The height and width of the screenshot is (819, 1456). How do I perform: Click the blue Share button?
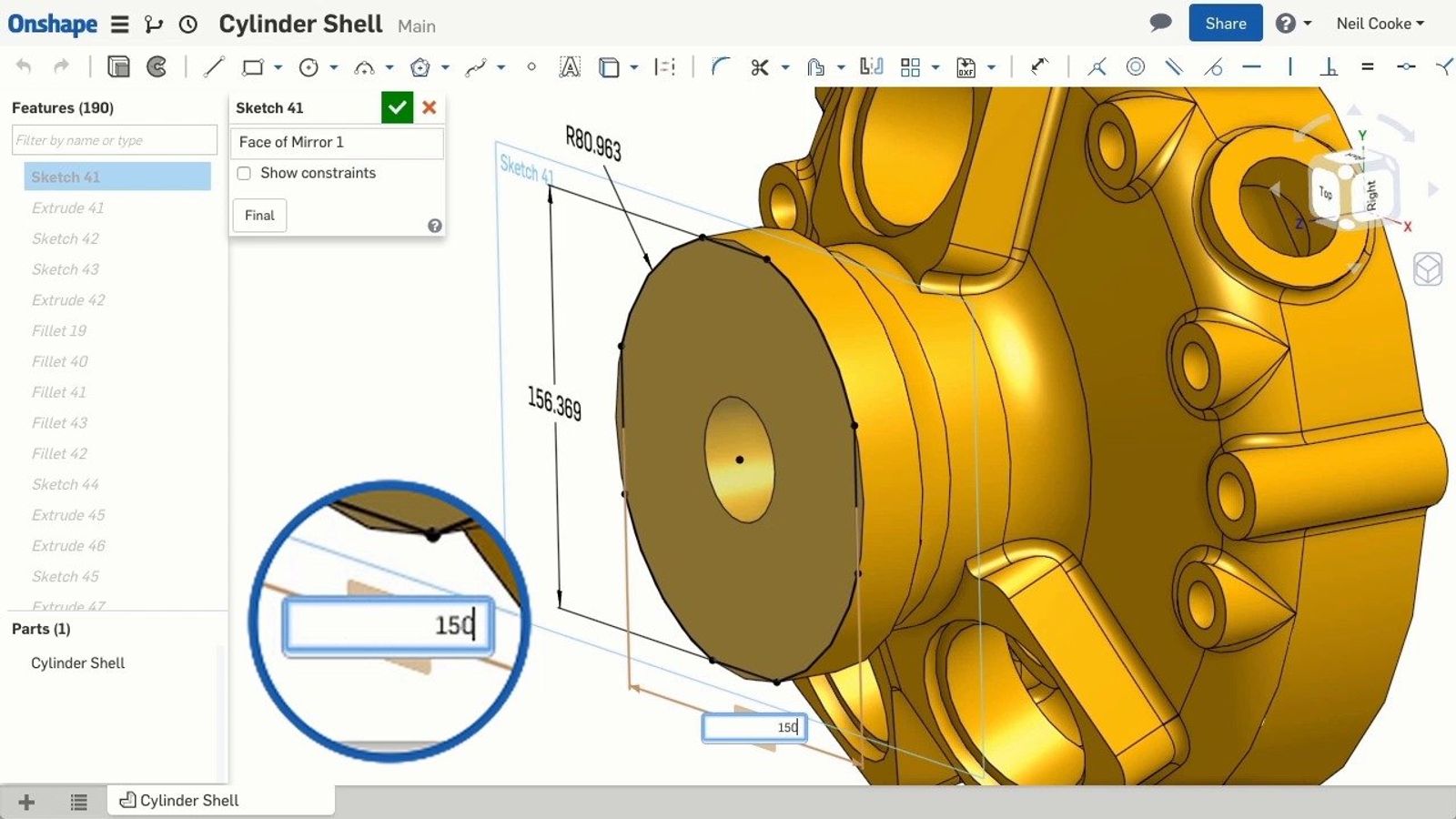click(x=1225, y=24)
